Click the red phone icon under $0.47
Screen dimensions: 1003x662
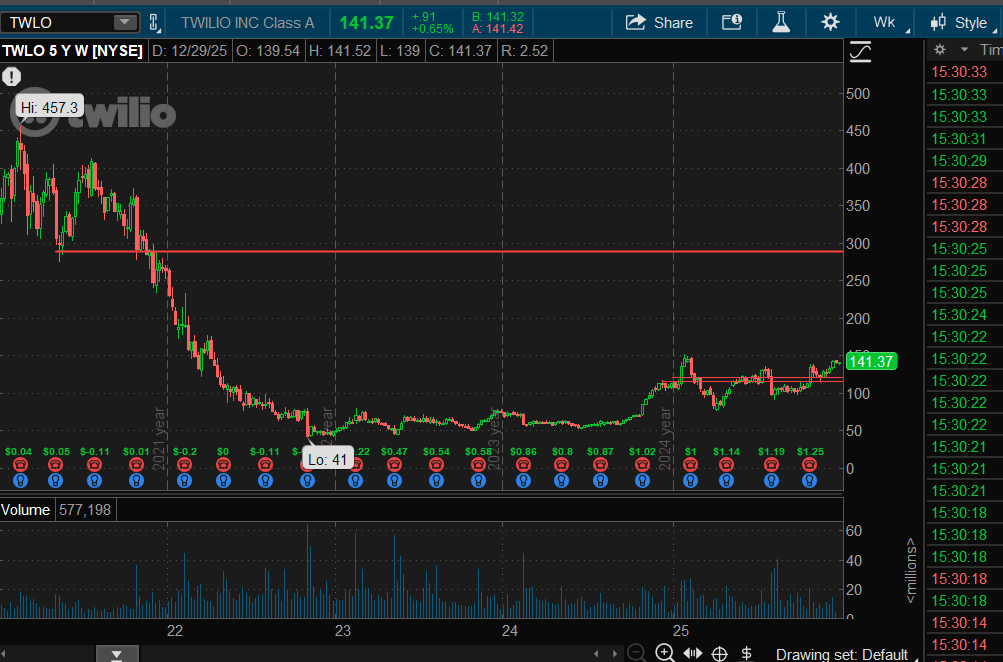tap(394, 465)
